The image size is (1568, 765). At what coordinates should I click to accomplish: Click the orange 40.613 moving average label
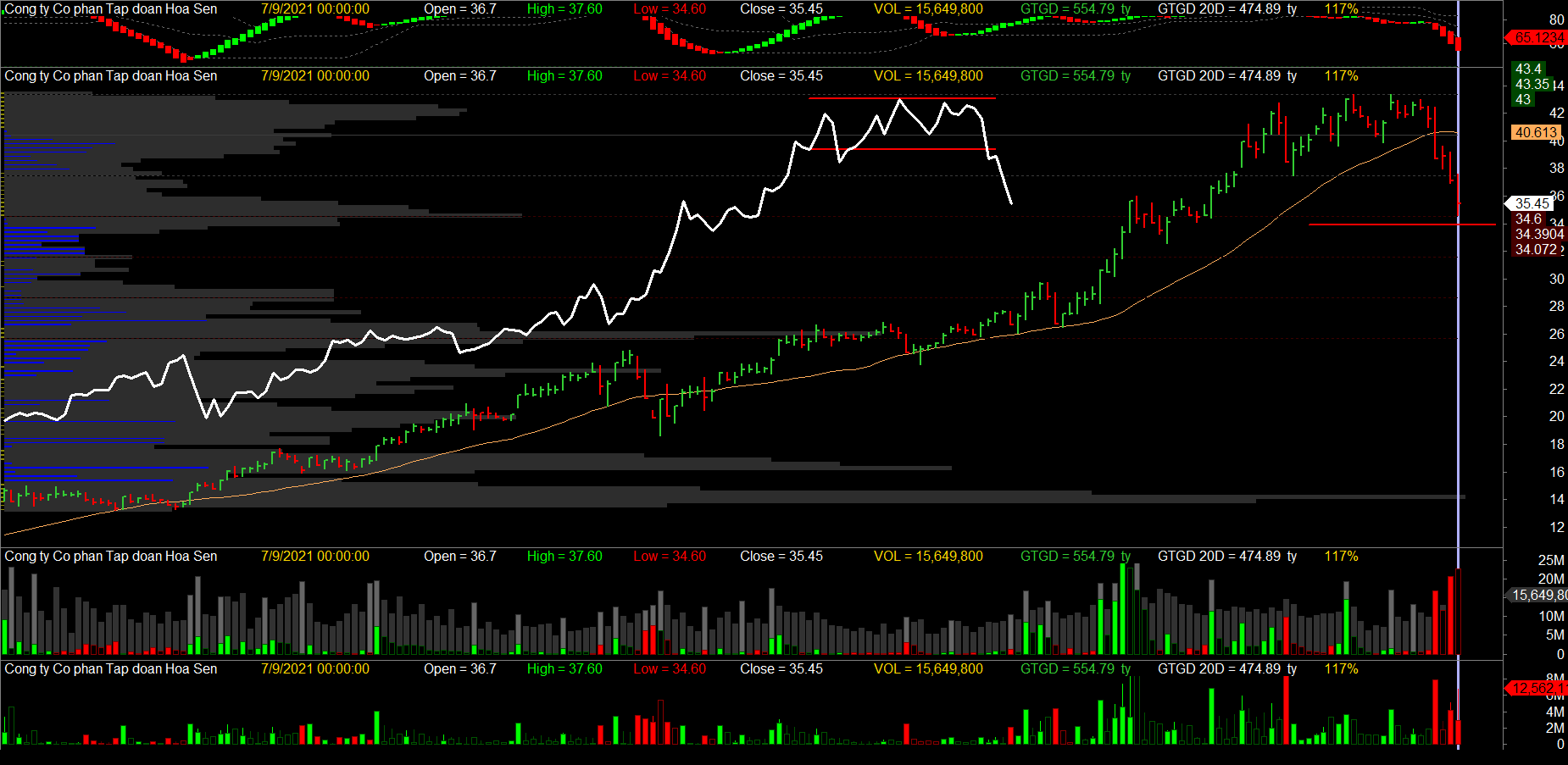click(1536, 132)
